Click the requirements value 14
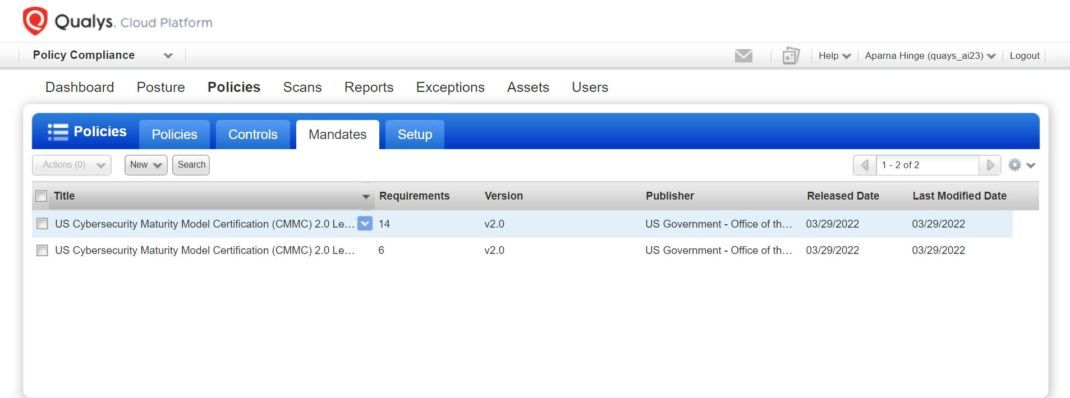 click(x=384, y=224)
